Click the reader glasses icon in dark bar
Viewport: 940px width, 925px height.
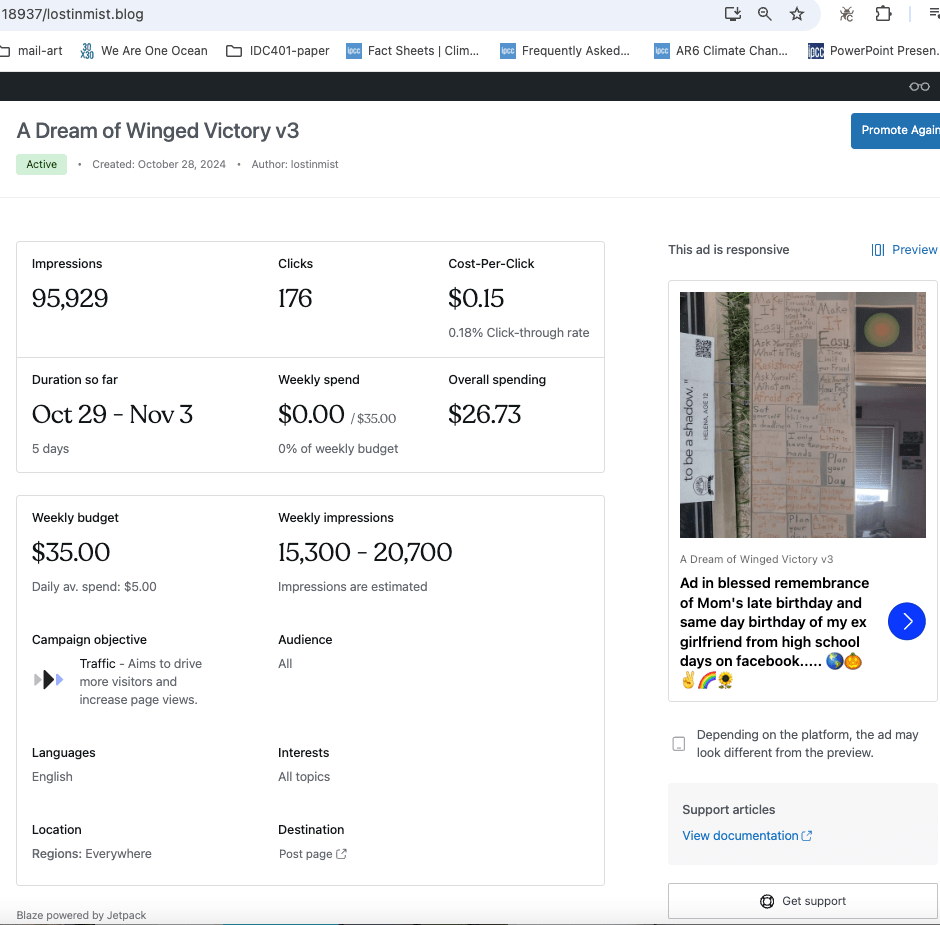[x=919, y=87]
